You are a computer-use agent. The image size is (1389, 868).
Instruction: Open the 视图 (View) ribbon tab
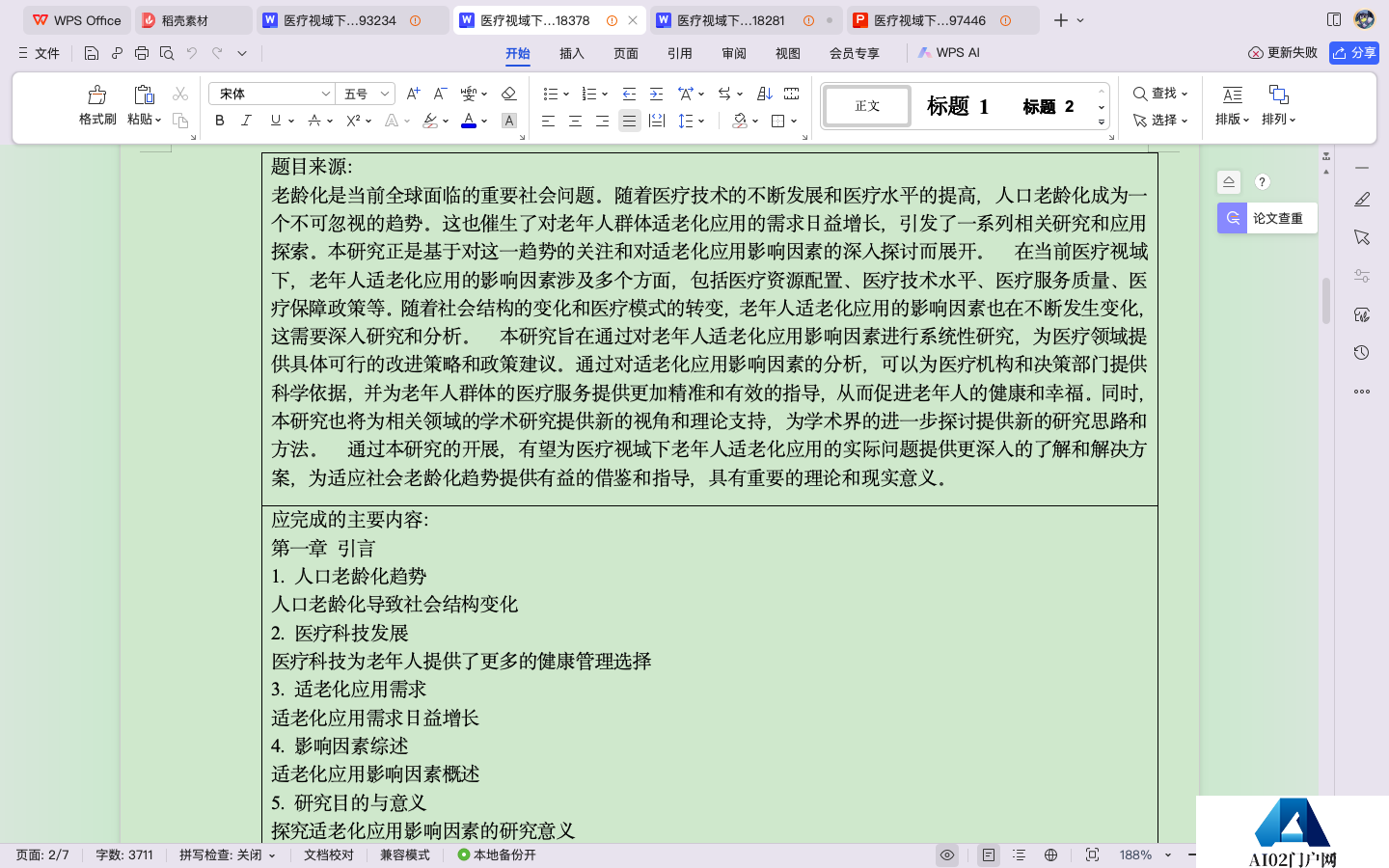(788, 53)
